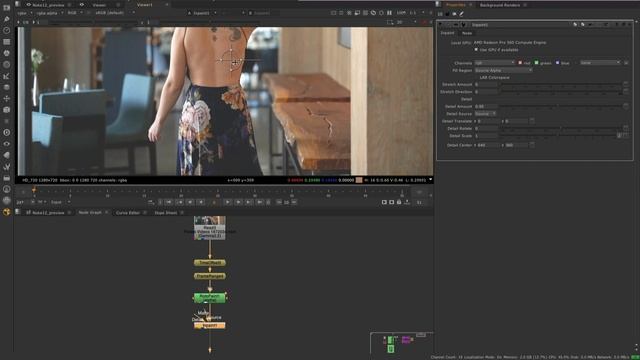This screenshot has width=640, height=360.
Task: Toggle the green channel checkbox
Action: pos(537,63)
